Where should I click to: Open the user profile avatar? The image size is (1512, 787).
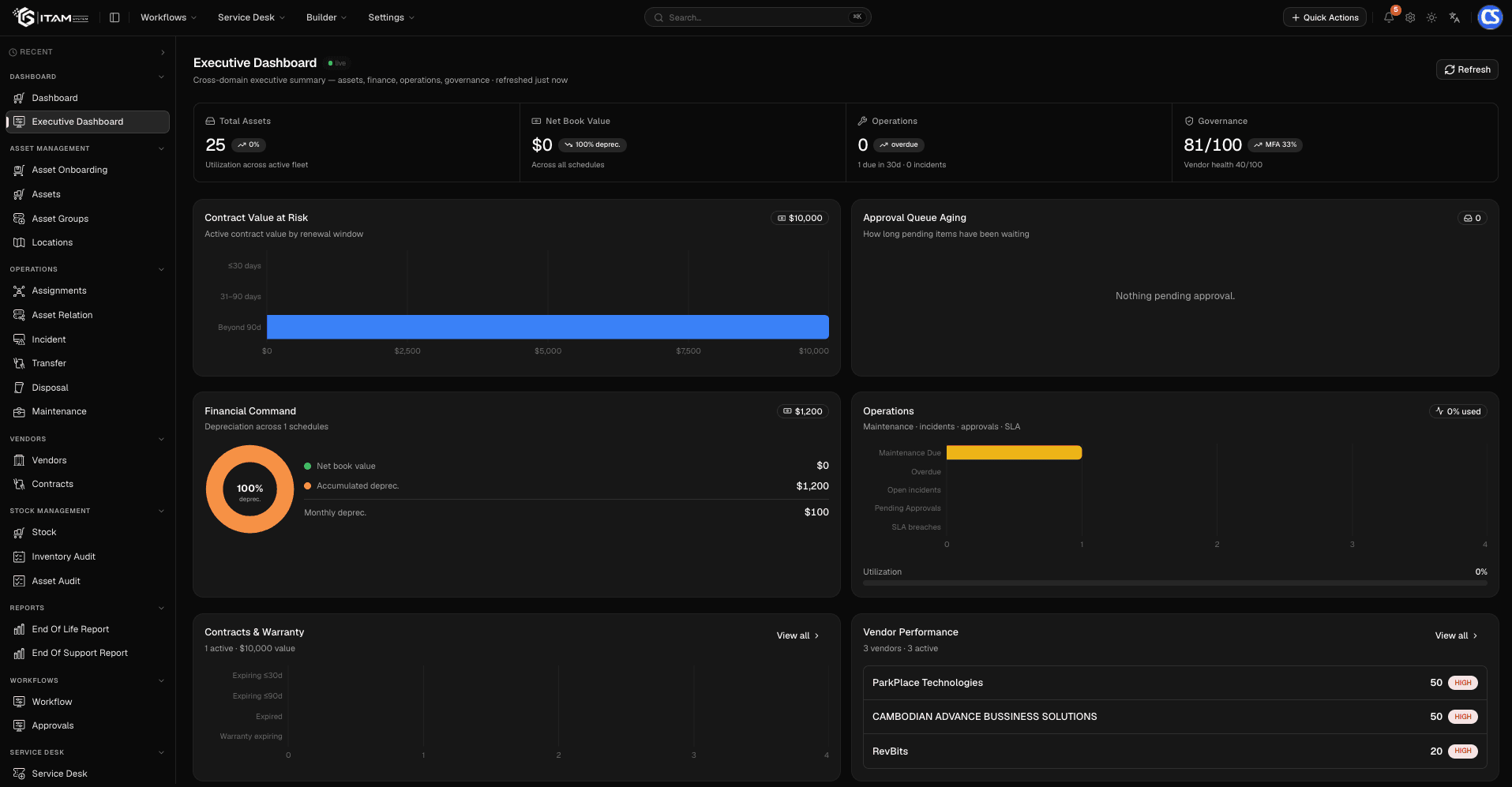click(1490, 17)
